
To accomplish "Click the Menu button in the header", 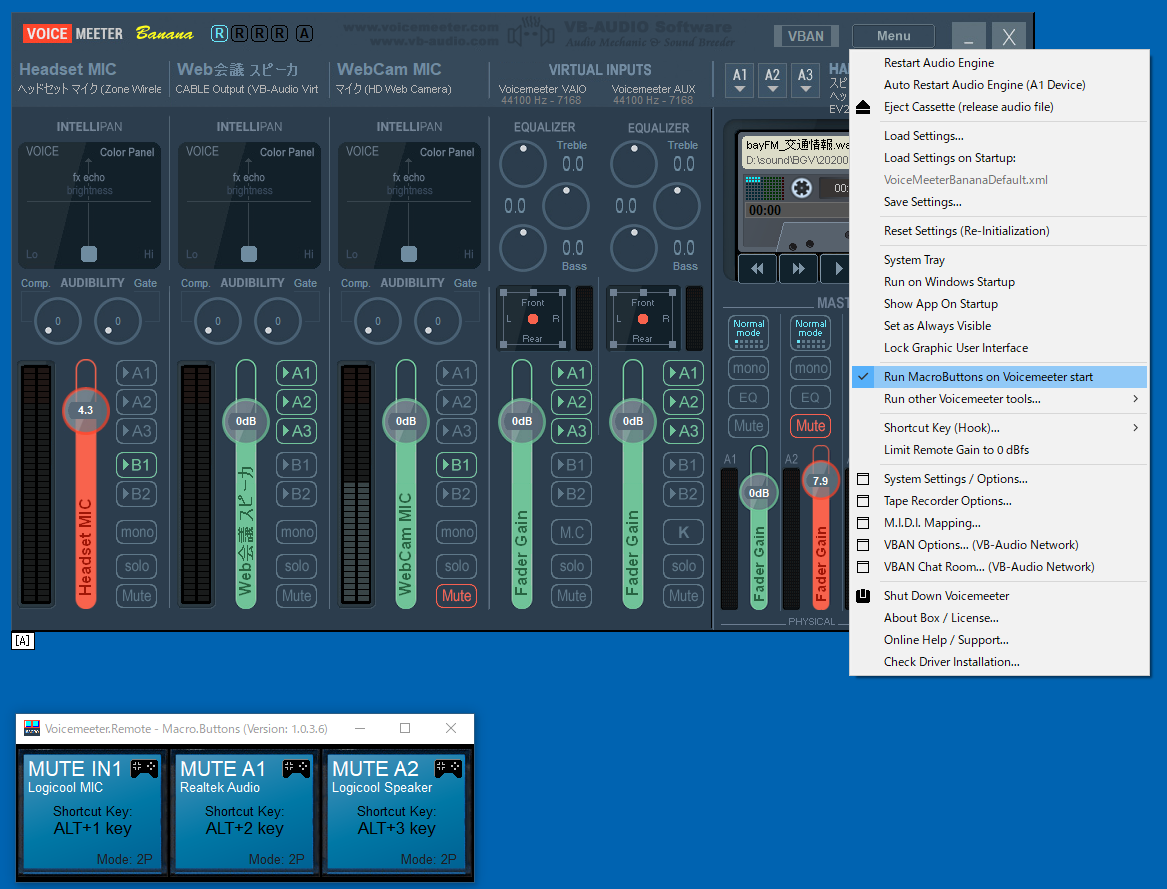I will [x=893, y=36].
